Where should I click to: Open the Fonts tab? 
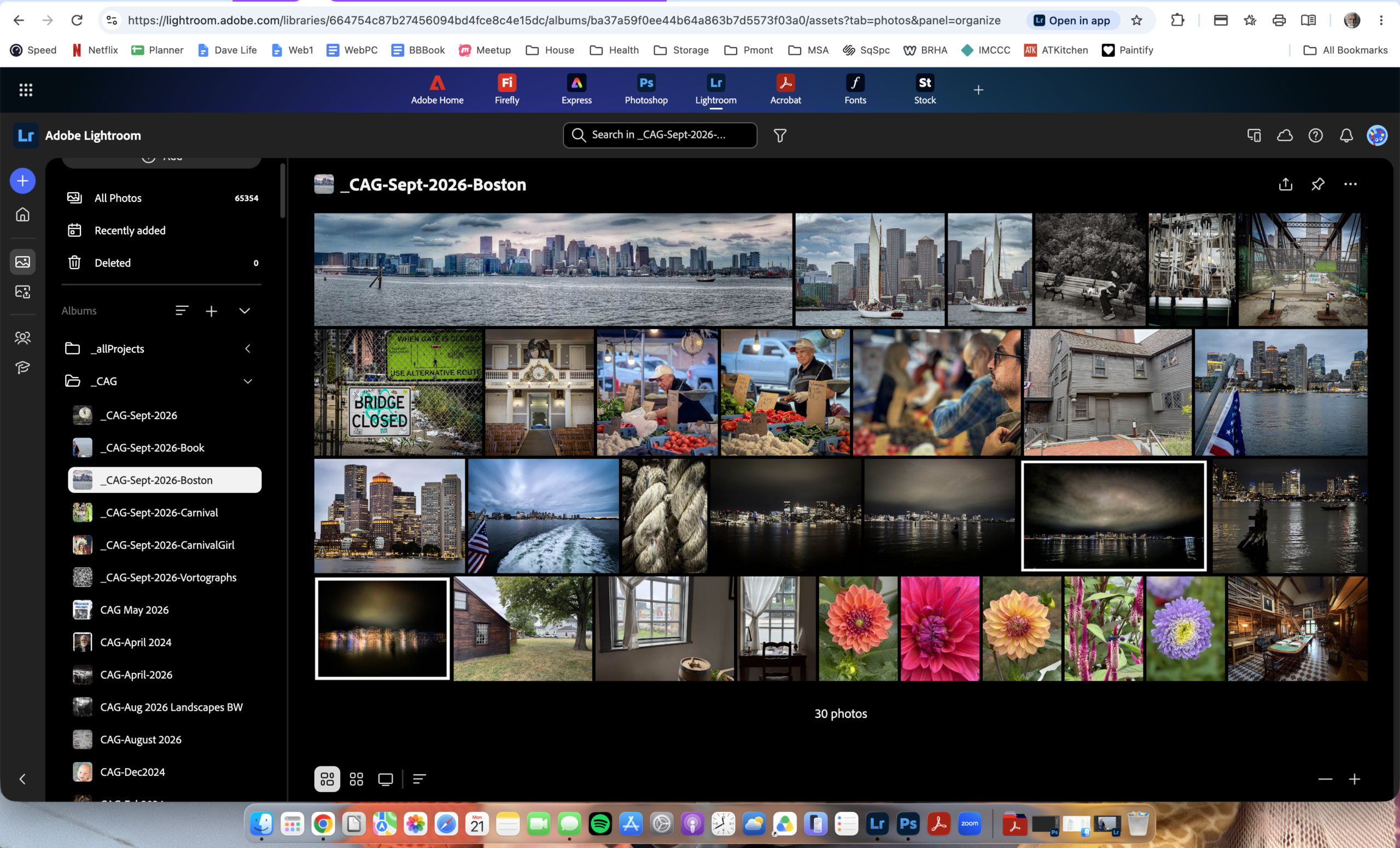tap(855, 89)
